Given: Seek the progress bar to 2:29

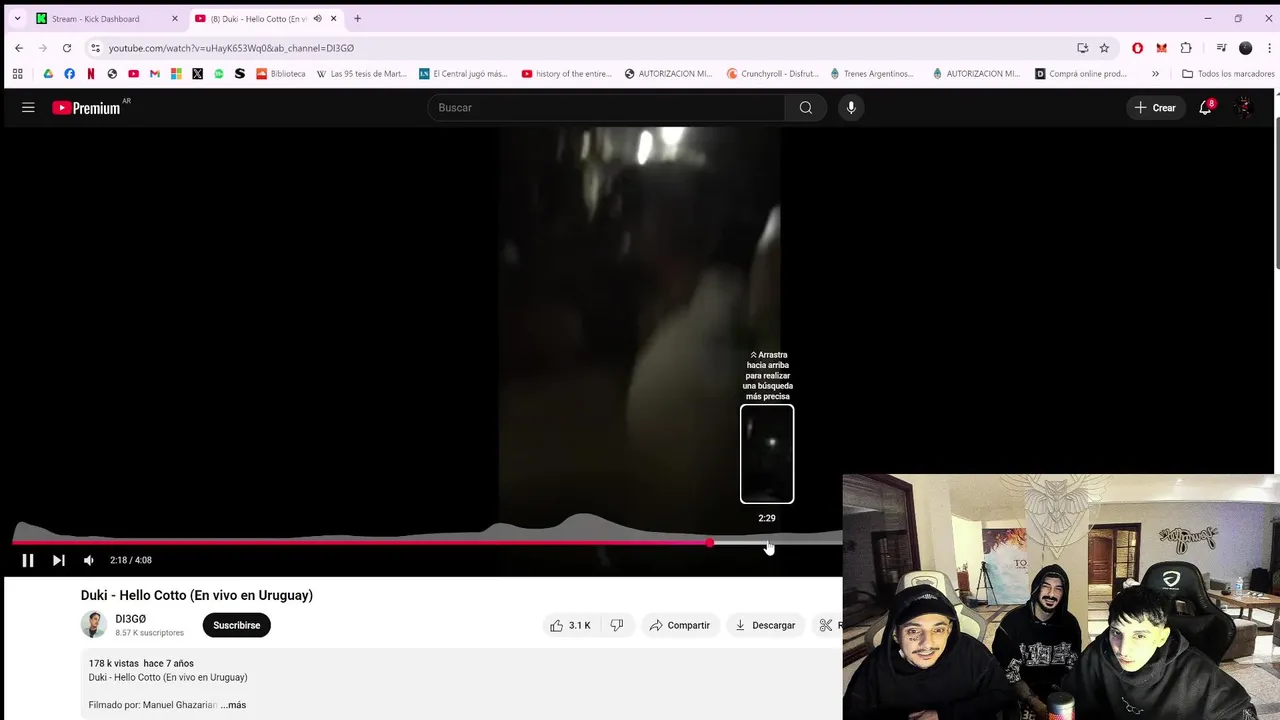Looking at the screenshot, I should coord(767,543).
